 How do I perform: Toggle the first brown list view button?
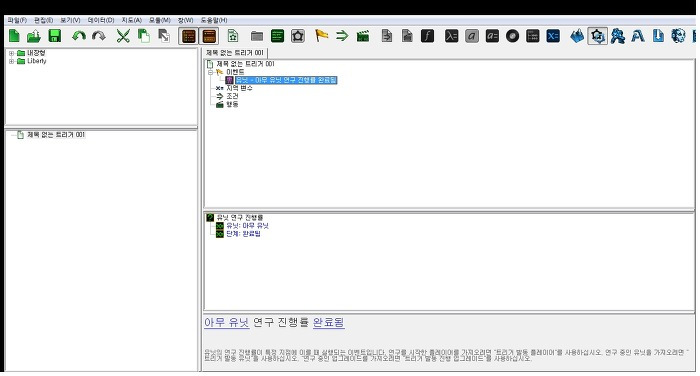pyautogui.click(x=188, y=36)
